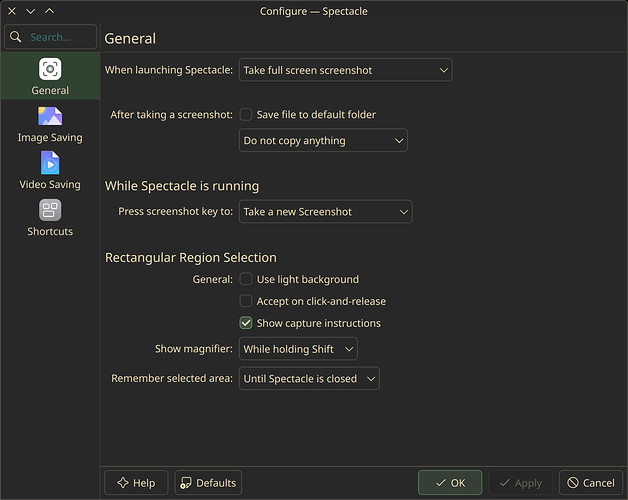Go to Shortcuts settings page
This screenshot has width=628, height=500.
tap(50, 218)
